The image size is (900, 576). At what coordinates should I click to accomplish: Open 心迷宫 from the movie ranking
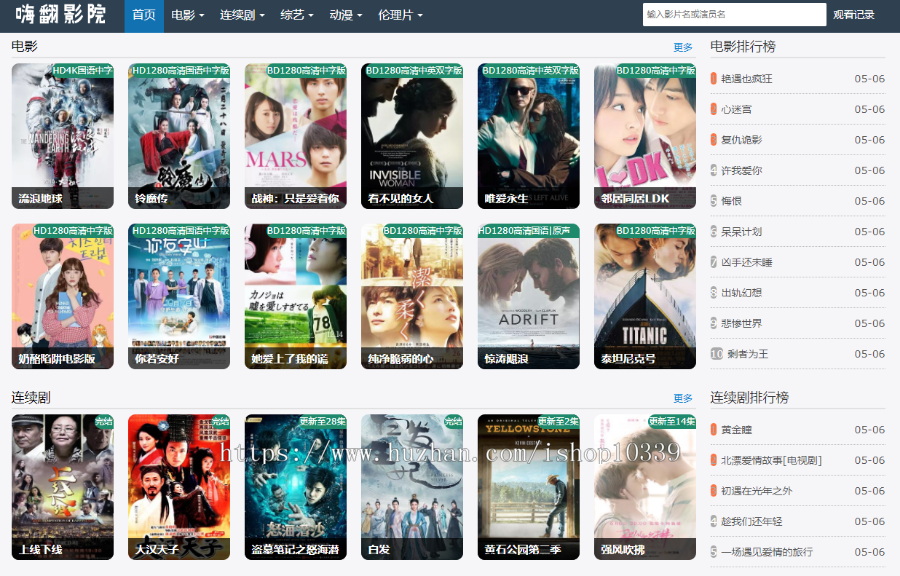(x=736, y=109)
